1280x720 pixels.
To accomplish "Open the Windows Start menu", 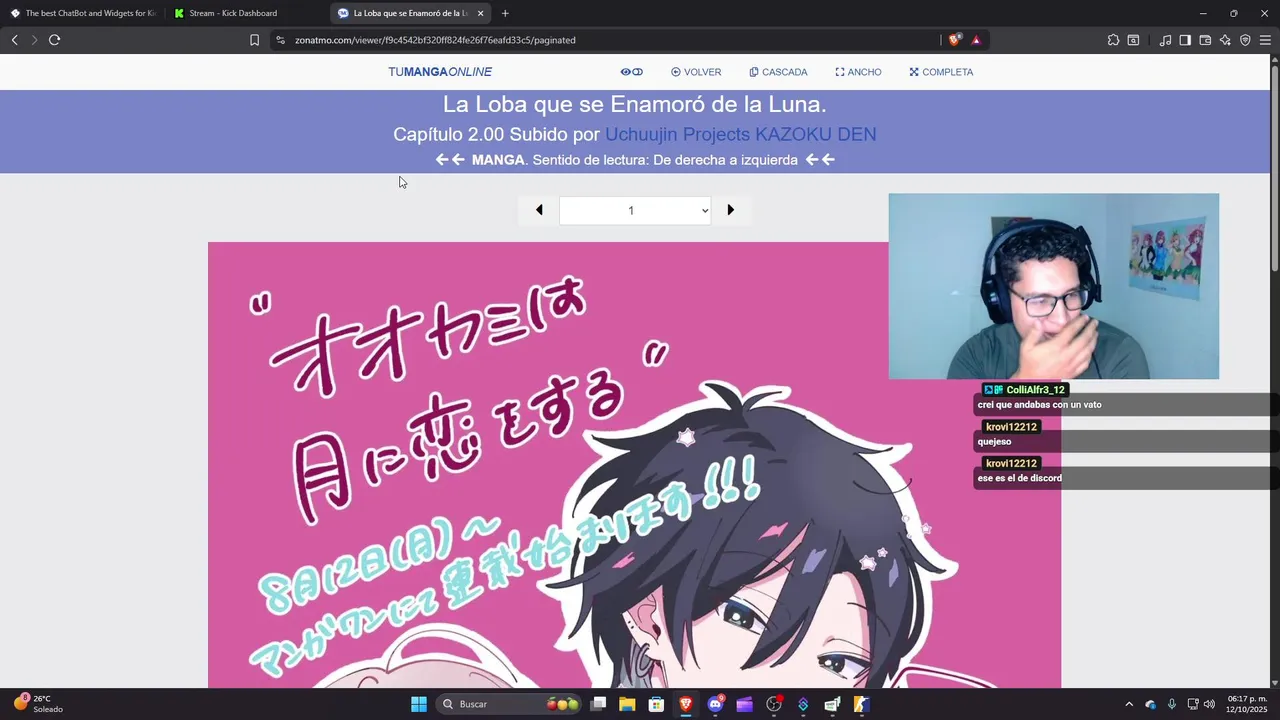I will (x=419, y=704).
